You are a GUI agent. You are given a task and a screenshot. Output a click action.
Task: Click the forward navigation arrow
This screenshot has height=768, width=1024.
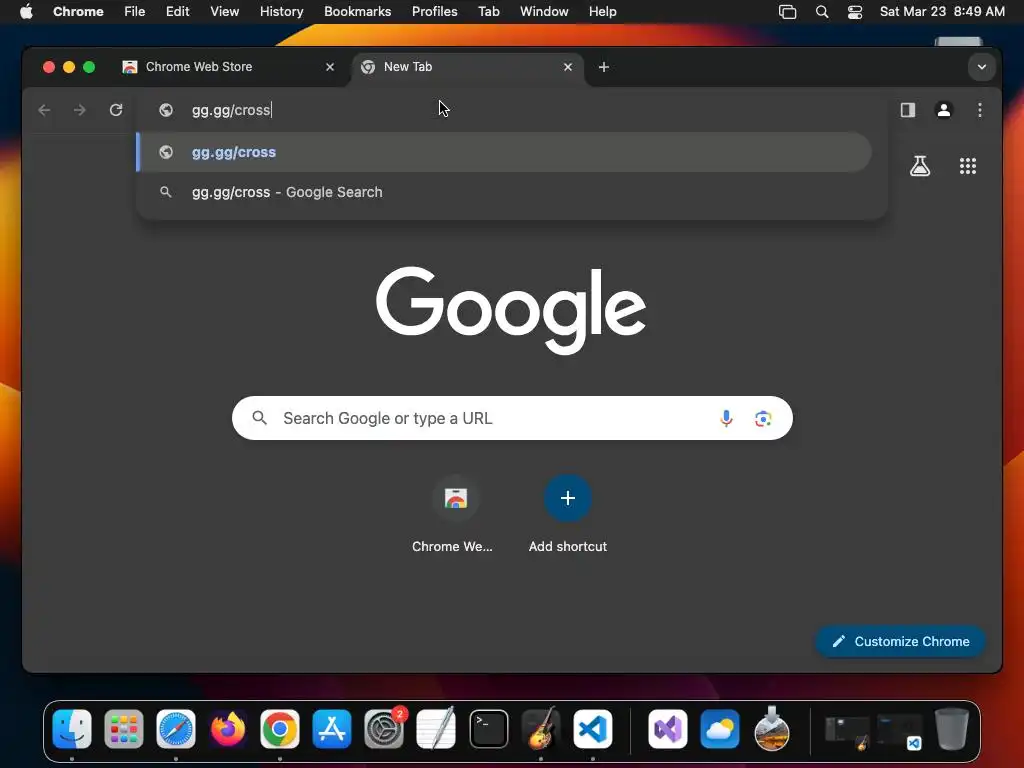(x=80, y=110)
